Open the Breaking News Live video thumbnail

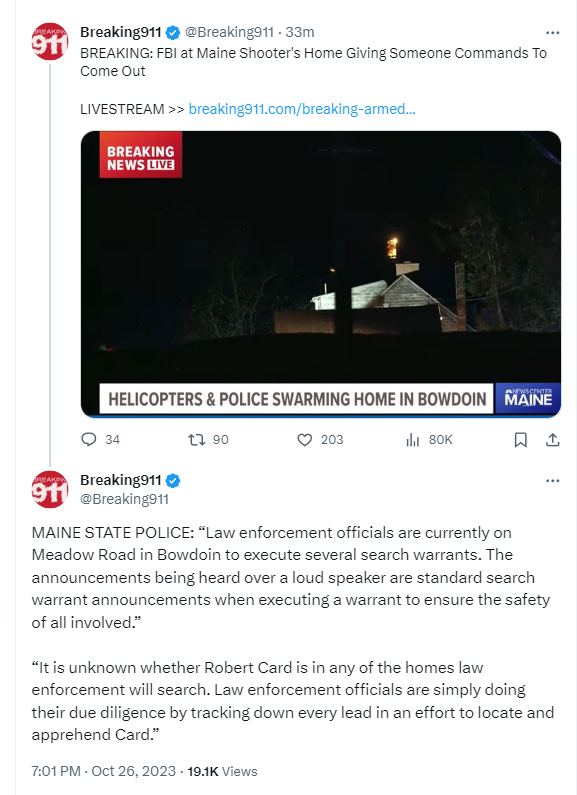click(320, 274)
